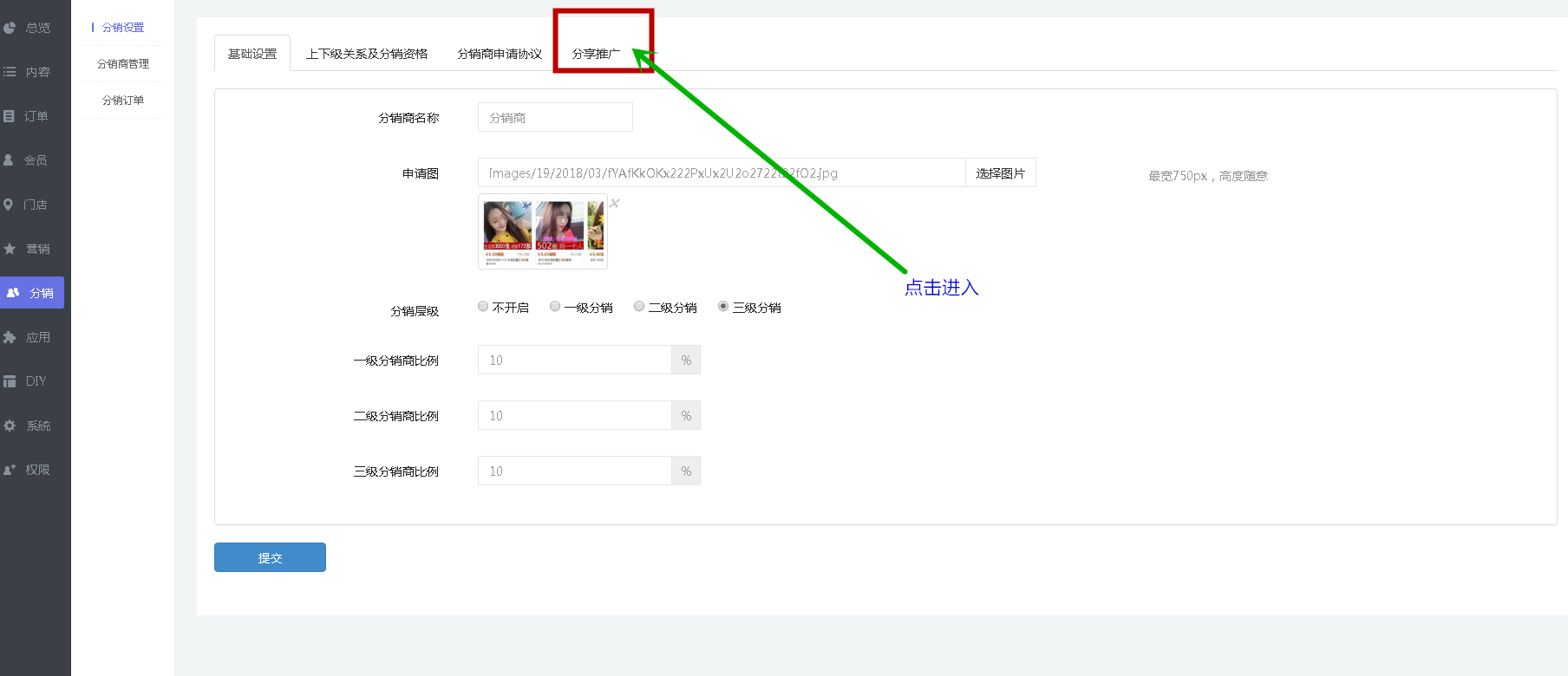This screenshot has width=1568, height=676.
Task: Click the 申请图 field label
Action: coord(421,173)
